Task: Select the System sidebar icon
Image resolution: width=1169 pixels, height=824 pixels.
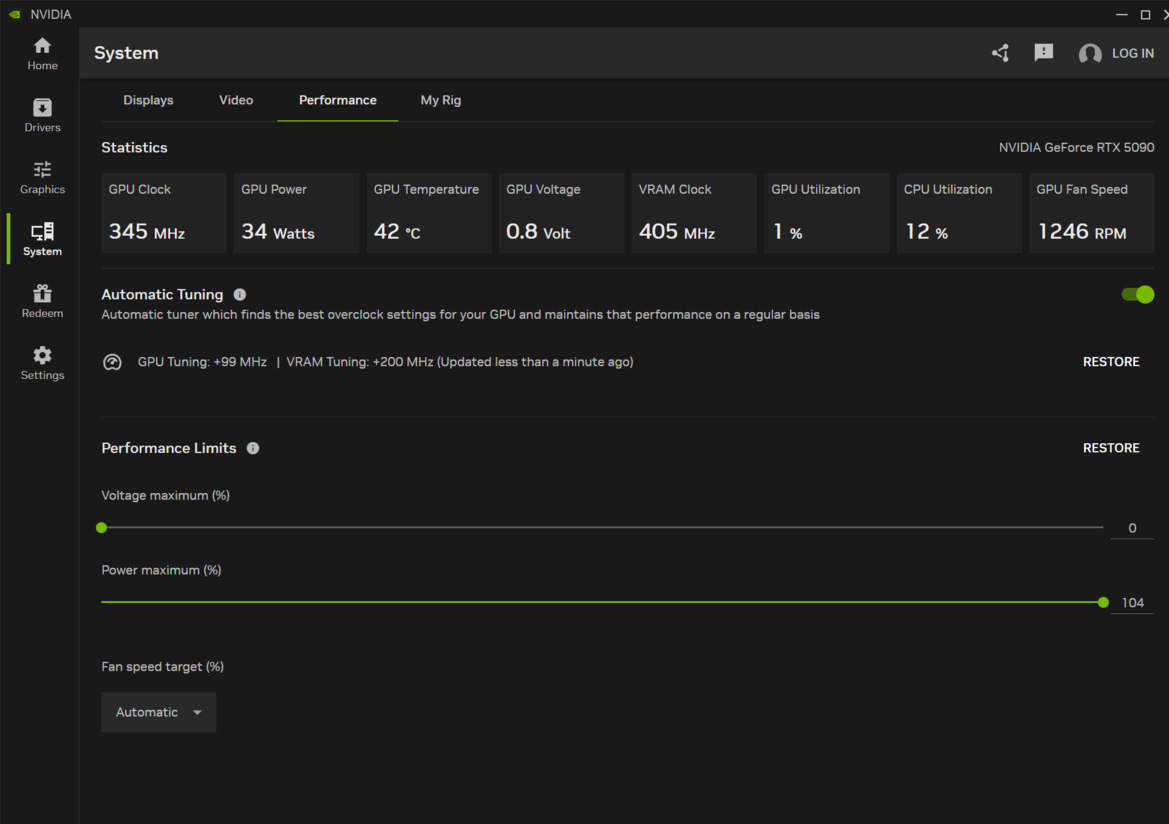Action: 42,231
